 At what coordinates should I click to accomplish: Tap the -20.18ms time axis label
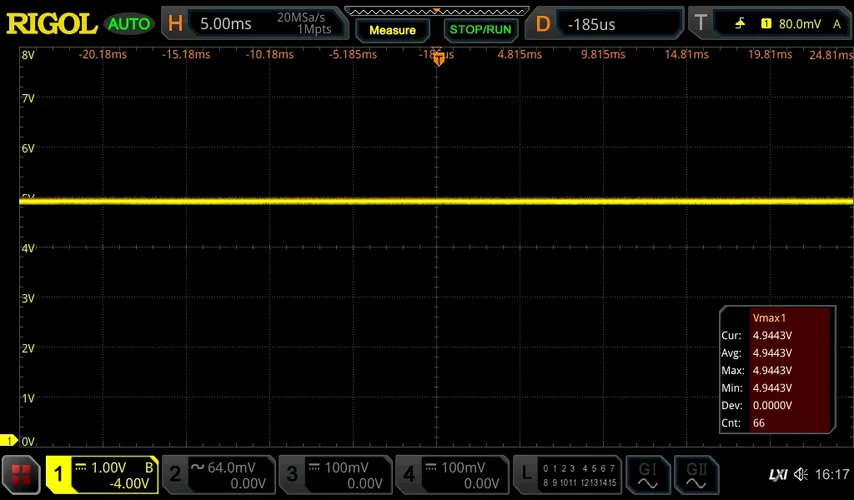102,54
